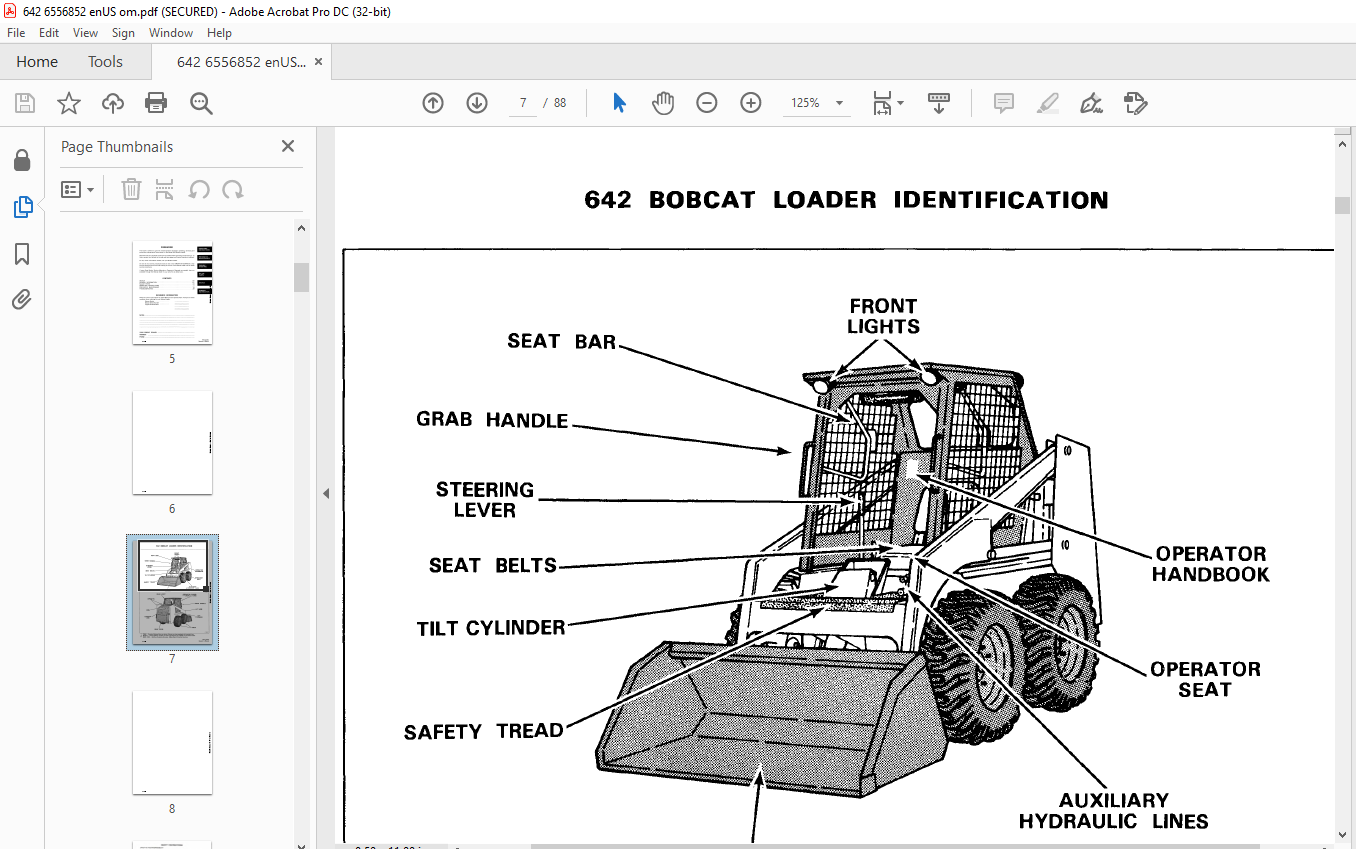The width and height of the screenshot is (1356, 849).
Task: Open the Edit menu
Action: pyautogui.click(x=49, y=33)
